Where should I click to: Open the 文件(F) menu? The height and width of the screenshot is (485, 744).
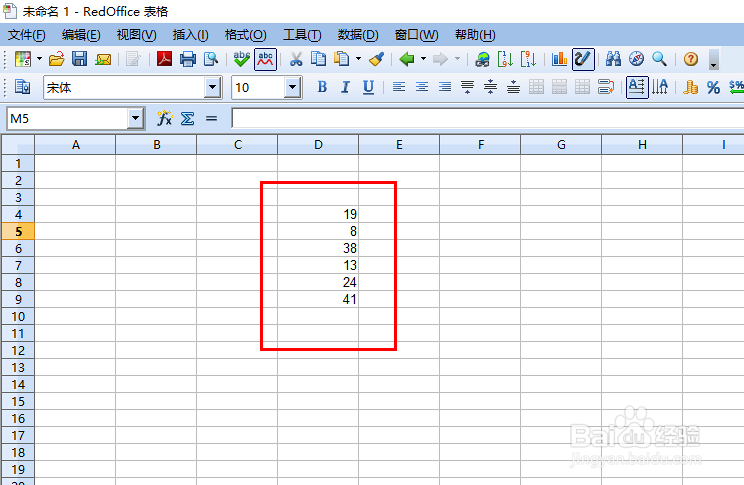(27, 35)
